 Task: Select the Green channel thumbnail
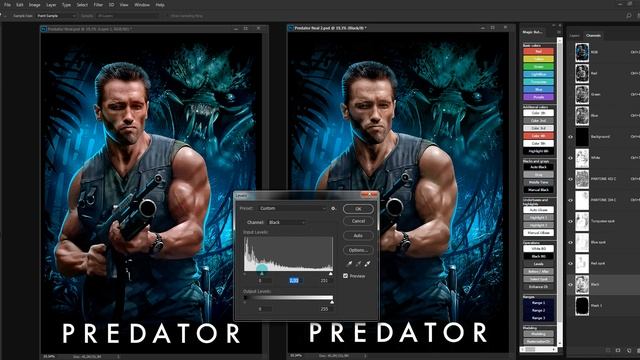[582, 95]
